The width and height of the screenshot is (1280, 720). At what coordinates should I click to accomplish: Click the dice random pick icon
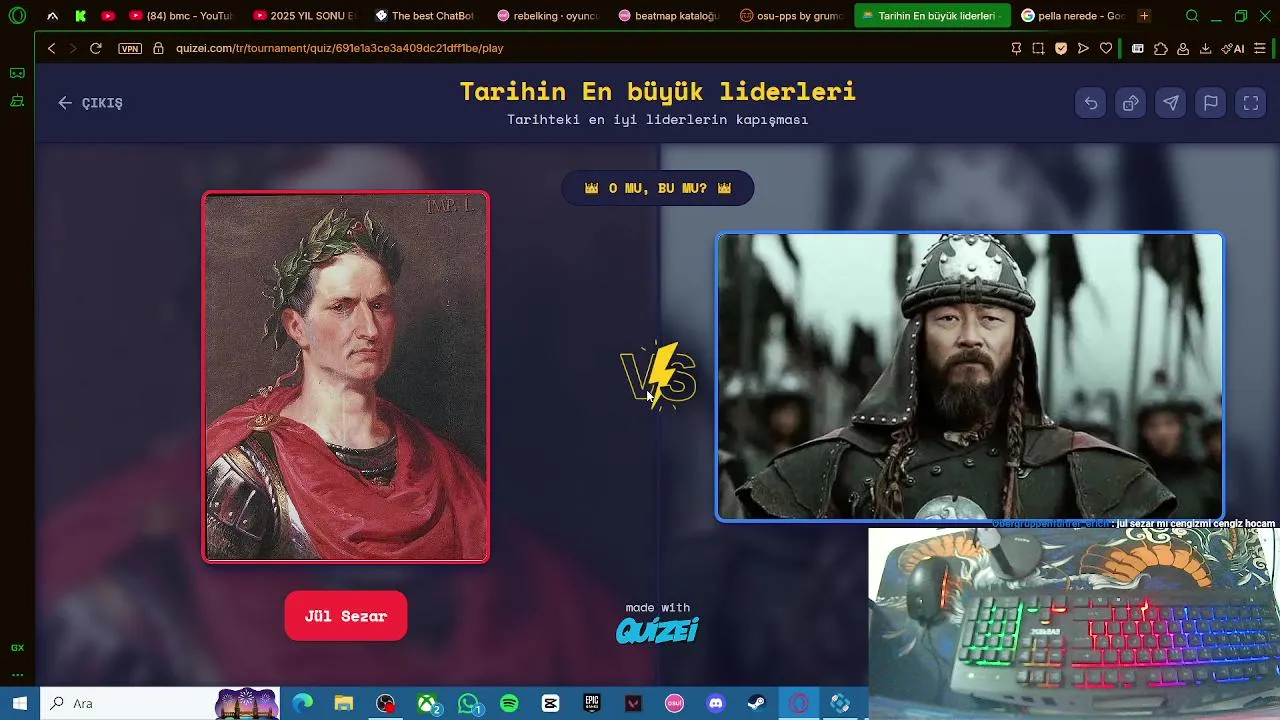[1131, 103]
